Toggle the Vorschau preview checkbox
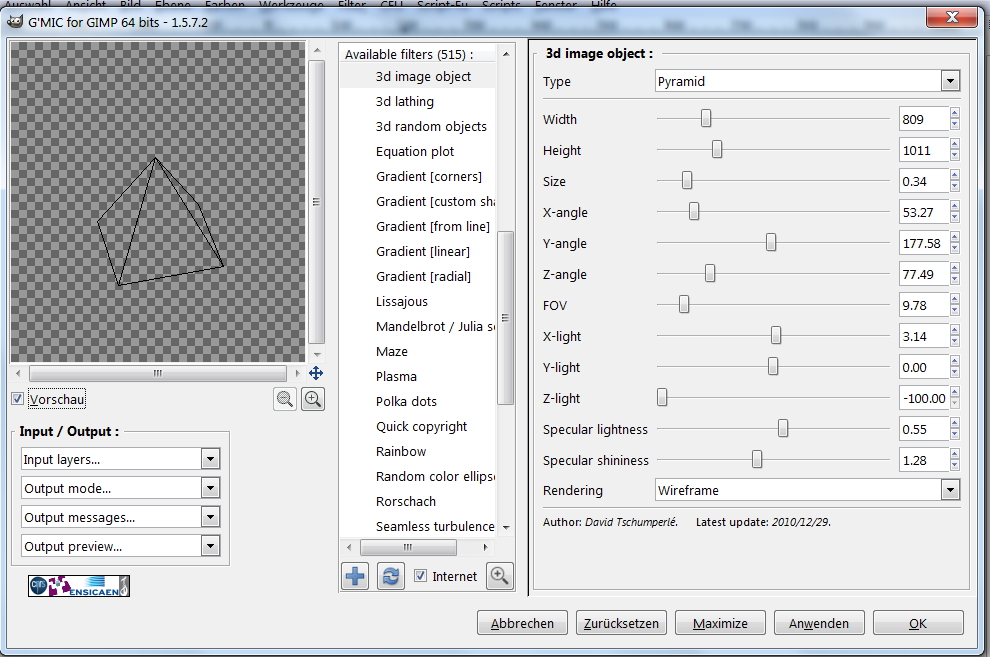 (x=18, y=399)
